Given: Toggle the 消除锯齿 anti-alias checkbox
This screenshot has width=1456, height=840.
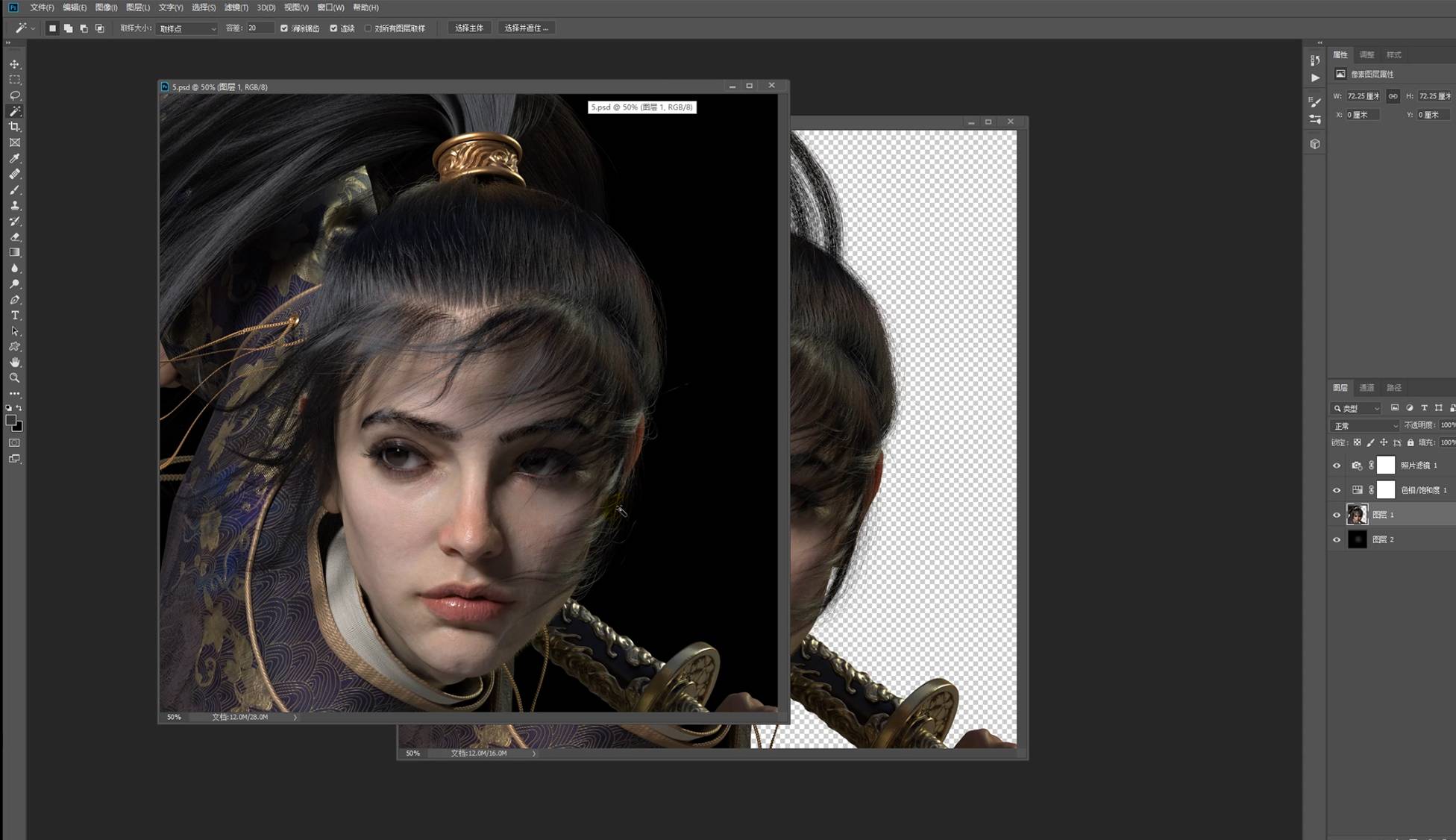Looking at the screenshot, I should 283,28.
